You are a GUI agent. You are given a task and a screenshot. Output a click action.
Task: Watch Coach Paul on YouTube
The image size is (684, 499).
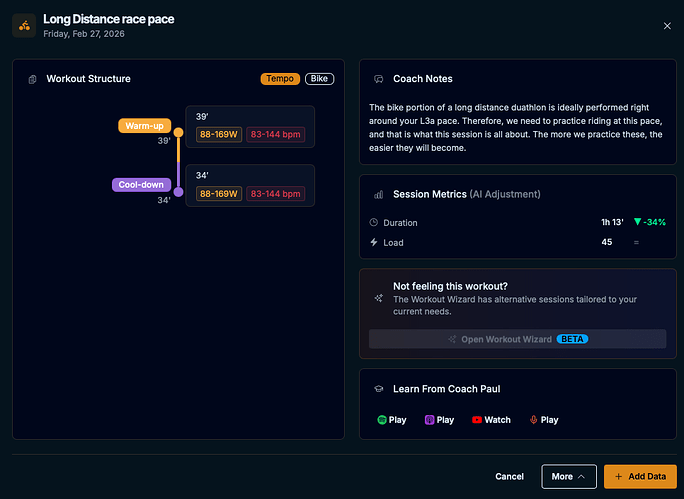(x=490, y=420)
